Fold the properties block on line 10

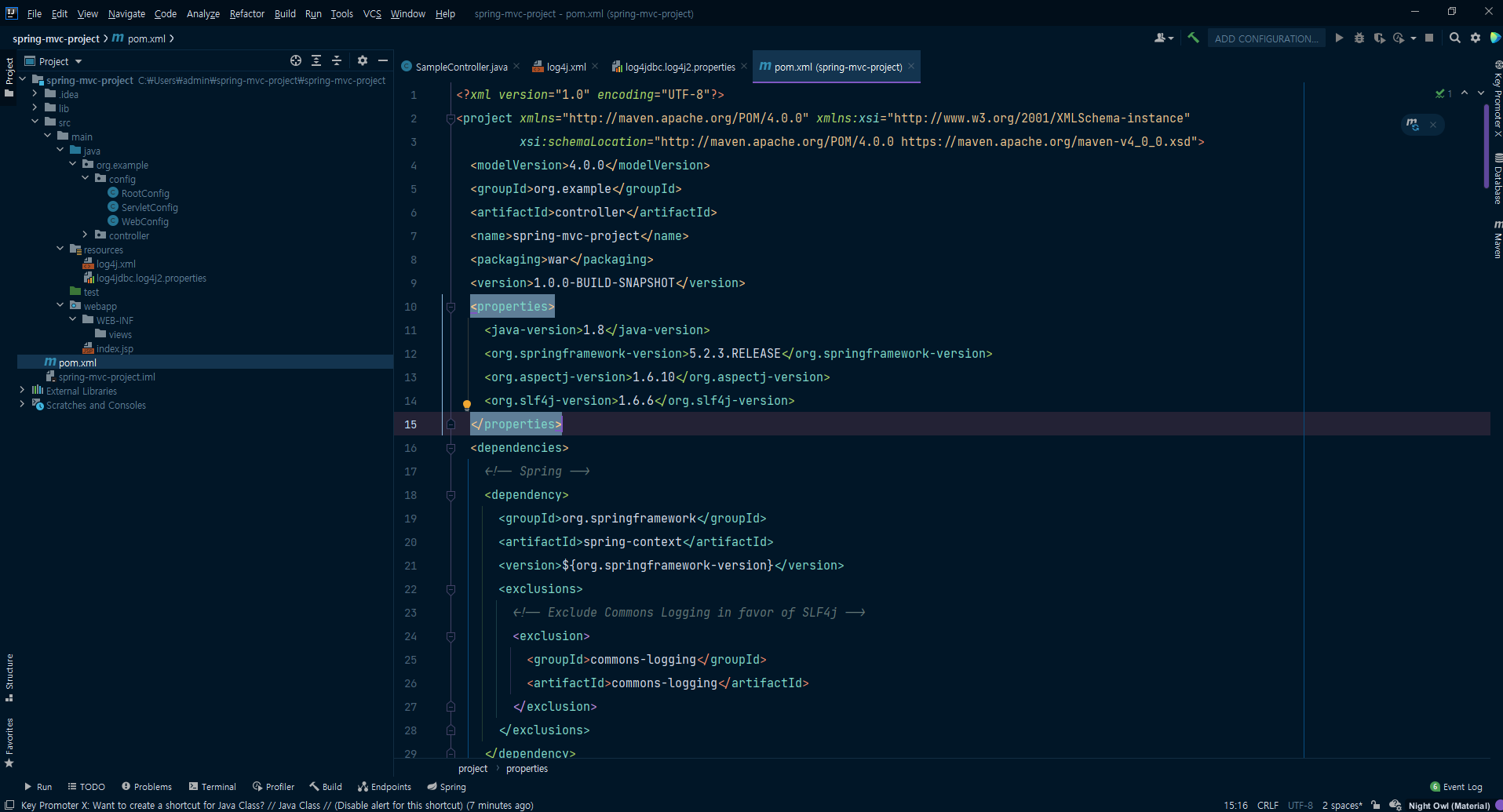coord(451,307)
